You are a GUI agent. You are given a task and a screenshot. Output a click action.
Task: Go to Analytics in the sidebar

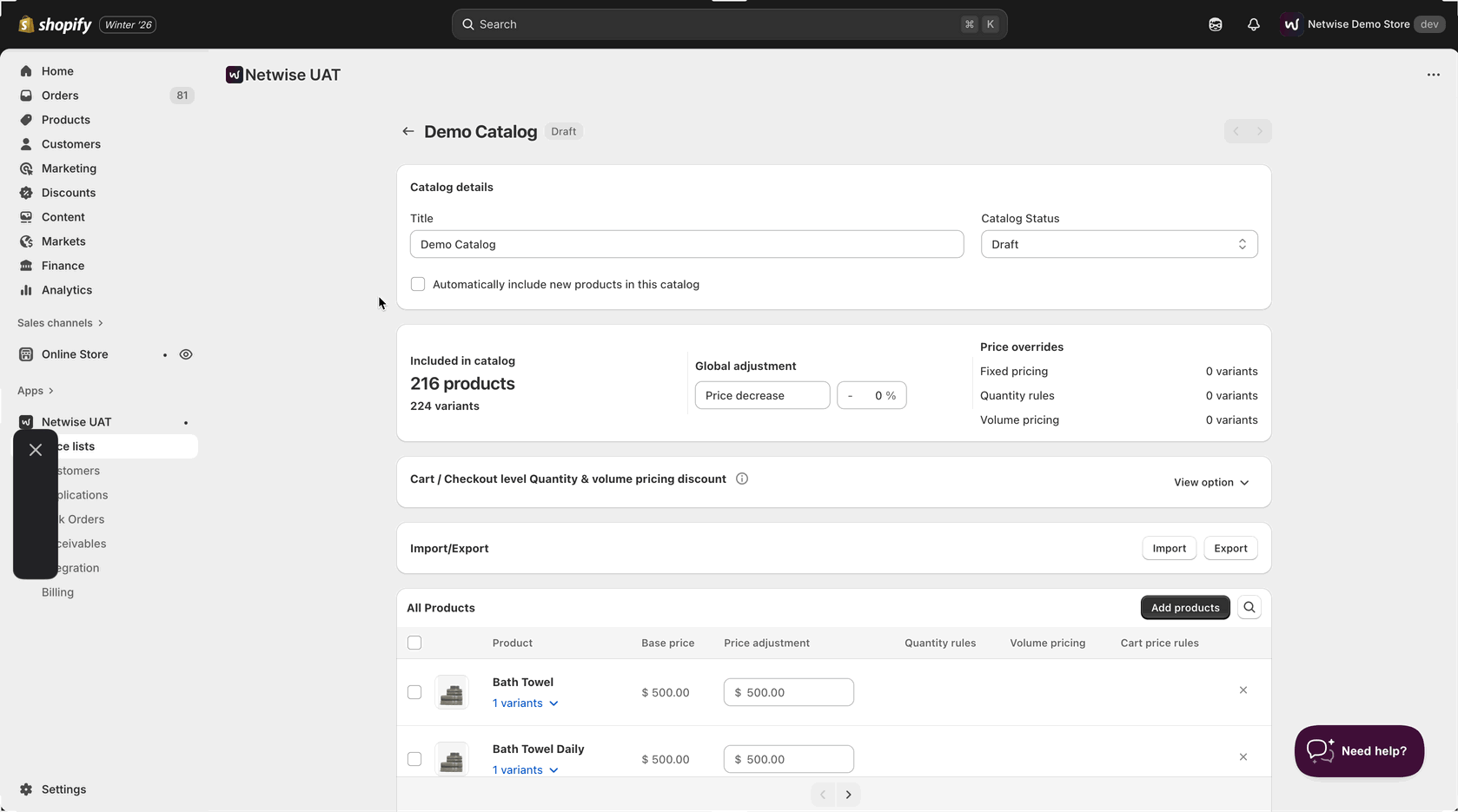pyautogui.click(x=66, y=290)
